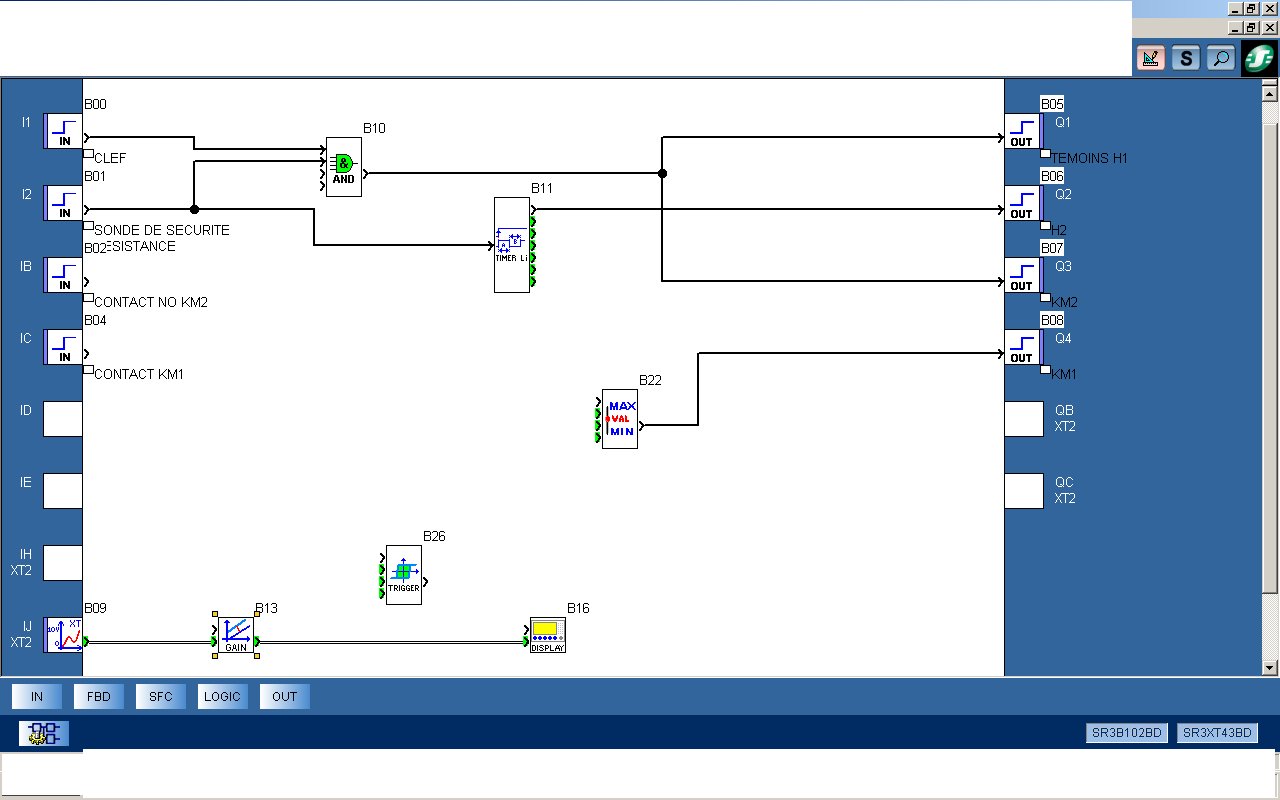Select the Q4 output block B08
The width and height of the screenshot is (1280, 800).
tap(1023, 347)
